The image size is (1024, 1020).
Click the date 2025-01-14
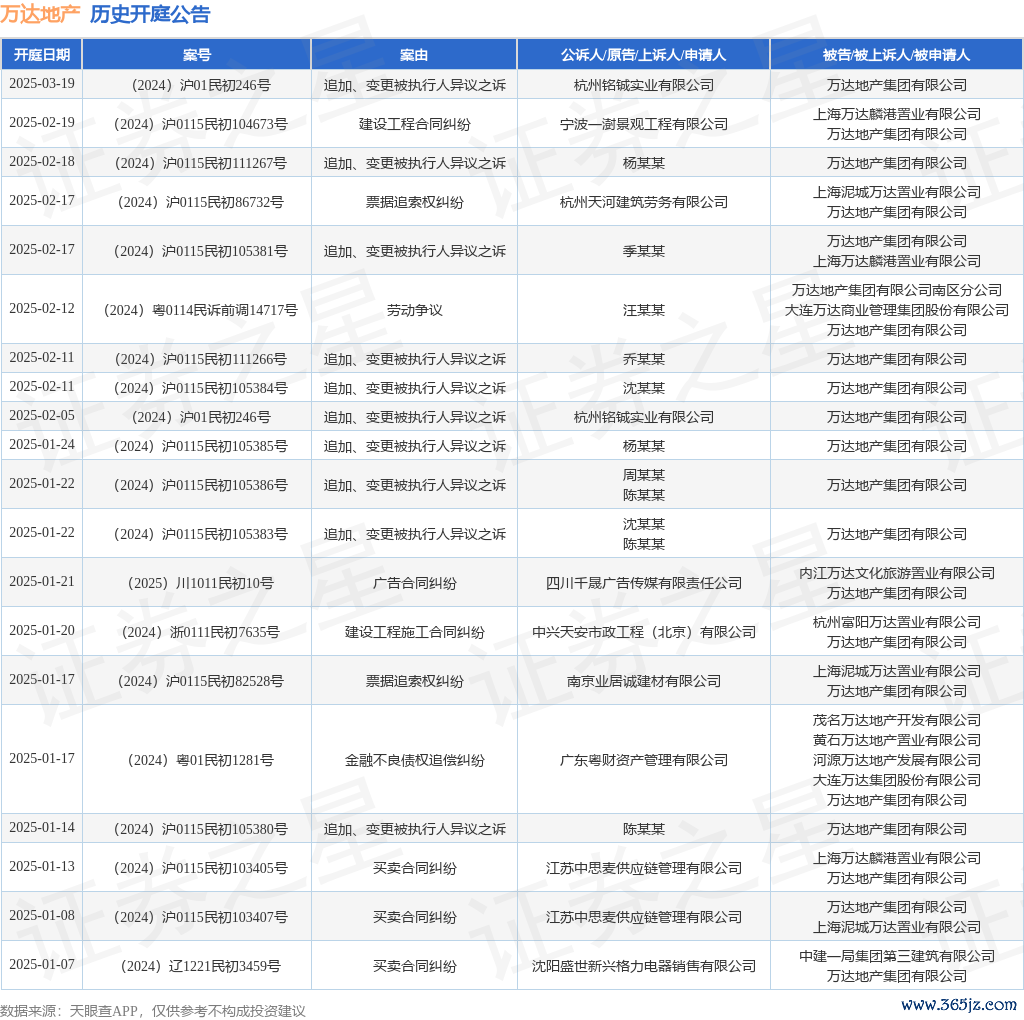[42, 827]
